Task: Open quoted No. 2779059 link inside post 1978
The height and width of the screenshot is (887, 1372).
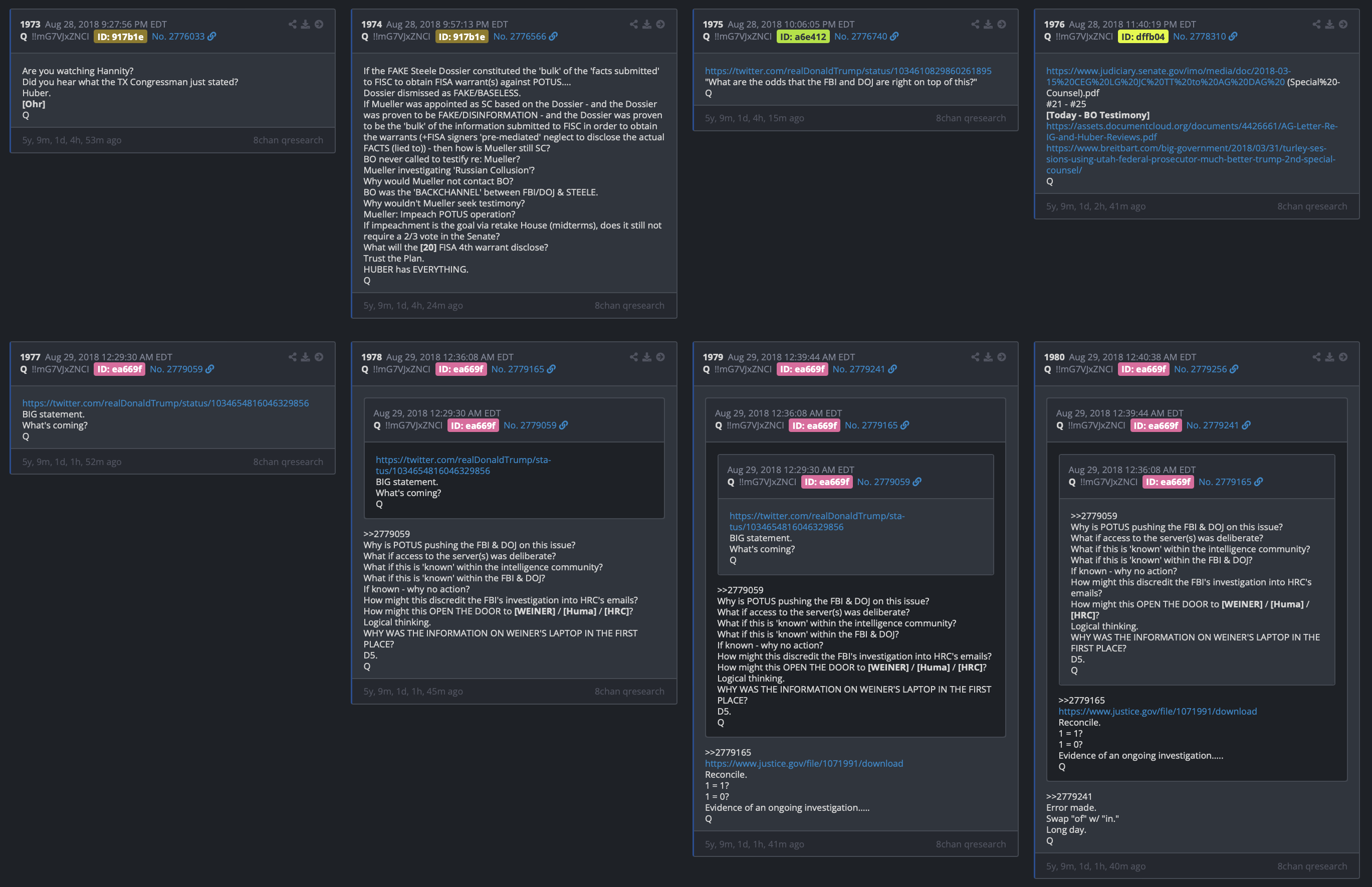Action: [536, 425]
